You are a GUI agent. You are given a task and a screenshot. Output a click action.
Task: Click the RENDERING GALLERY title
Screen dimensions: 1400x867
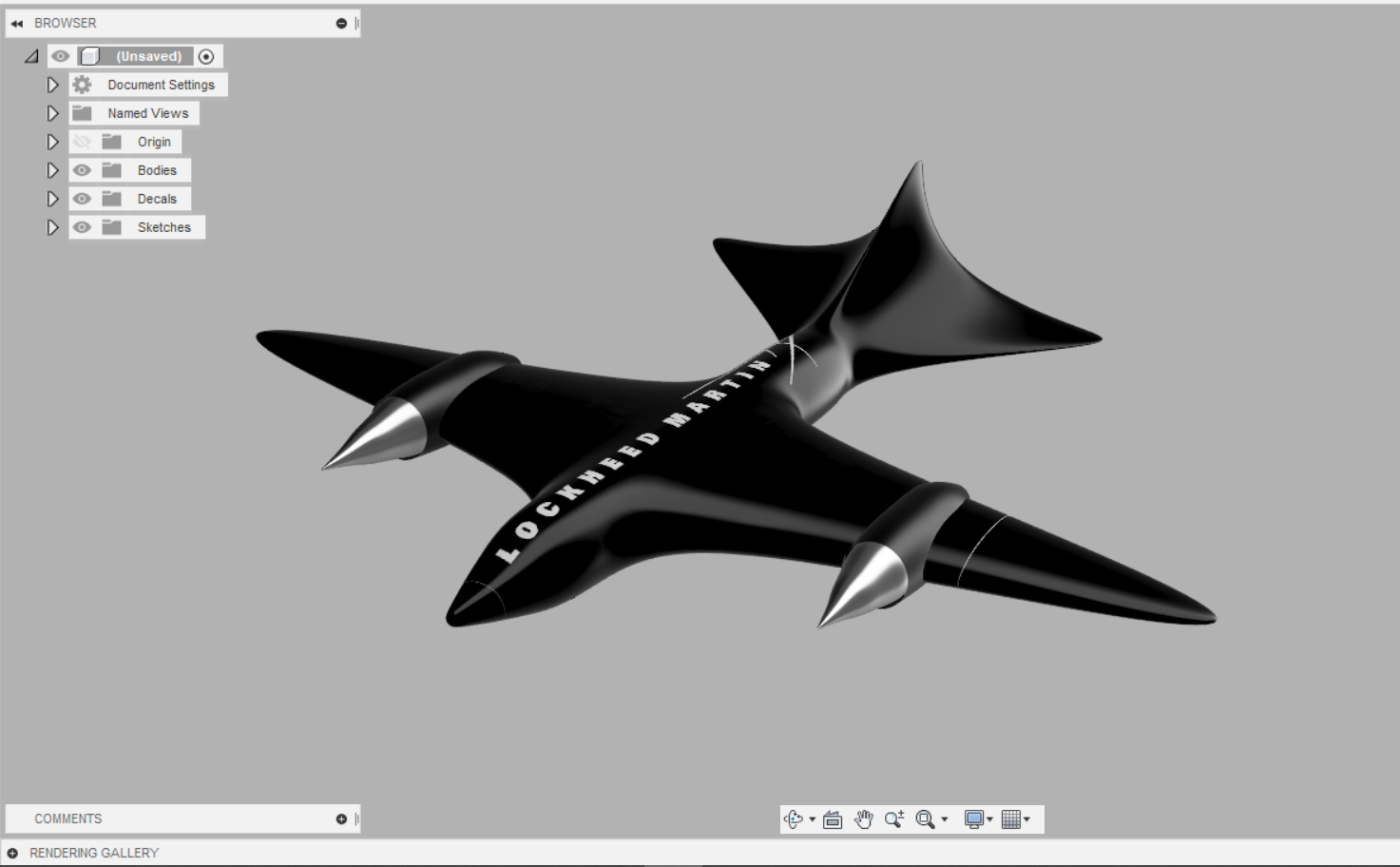point(94,853)
